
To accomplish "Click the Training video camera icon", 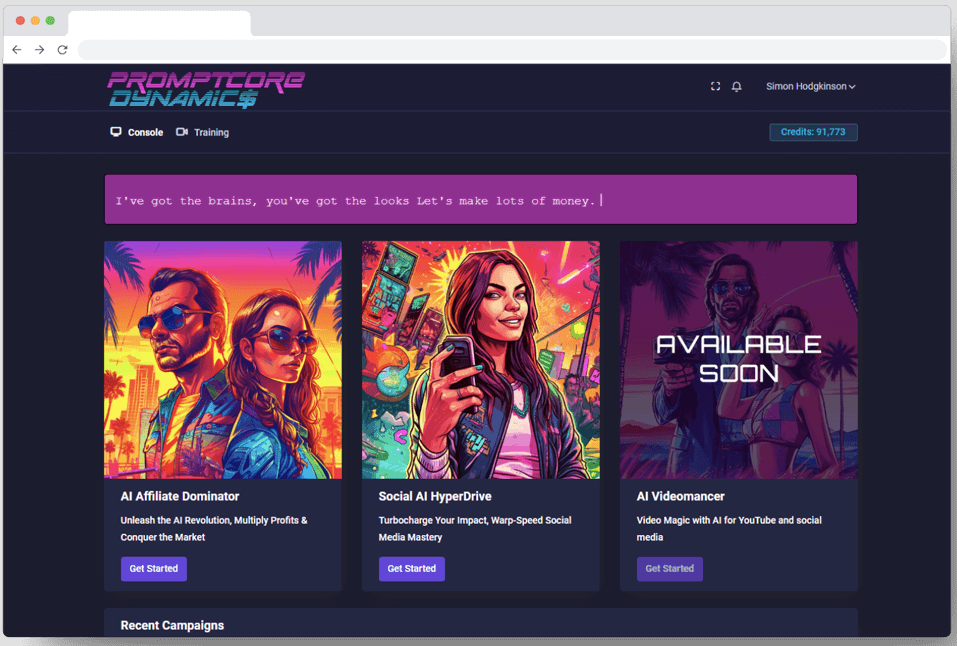I will pos(182,132).
